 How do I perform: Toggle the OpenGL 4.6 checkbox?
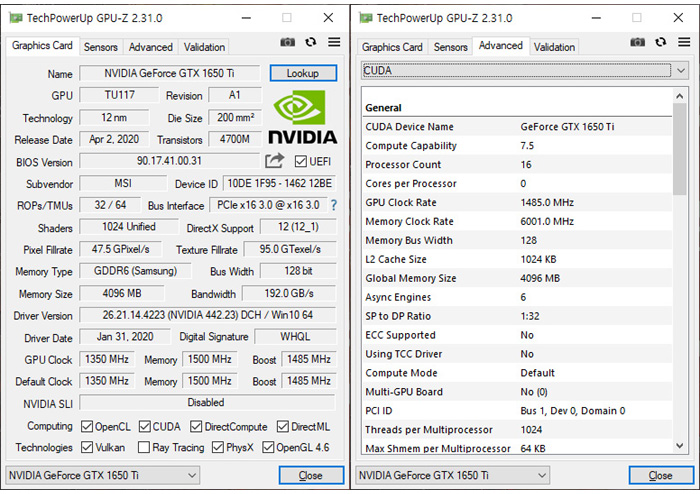click(x=268, y=447)
